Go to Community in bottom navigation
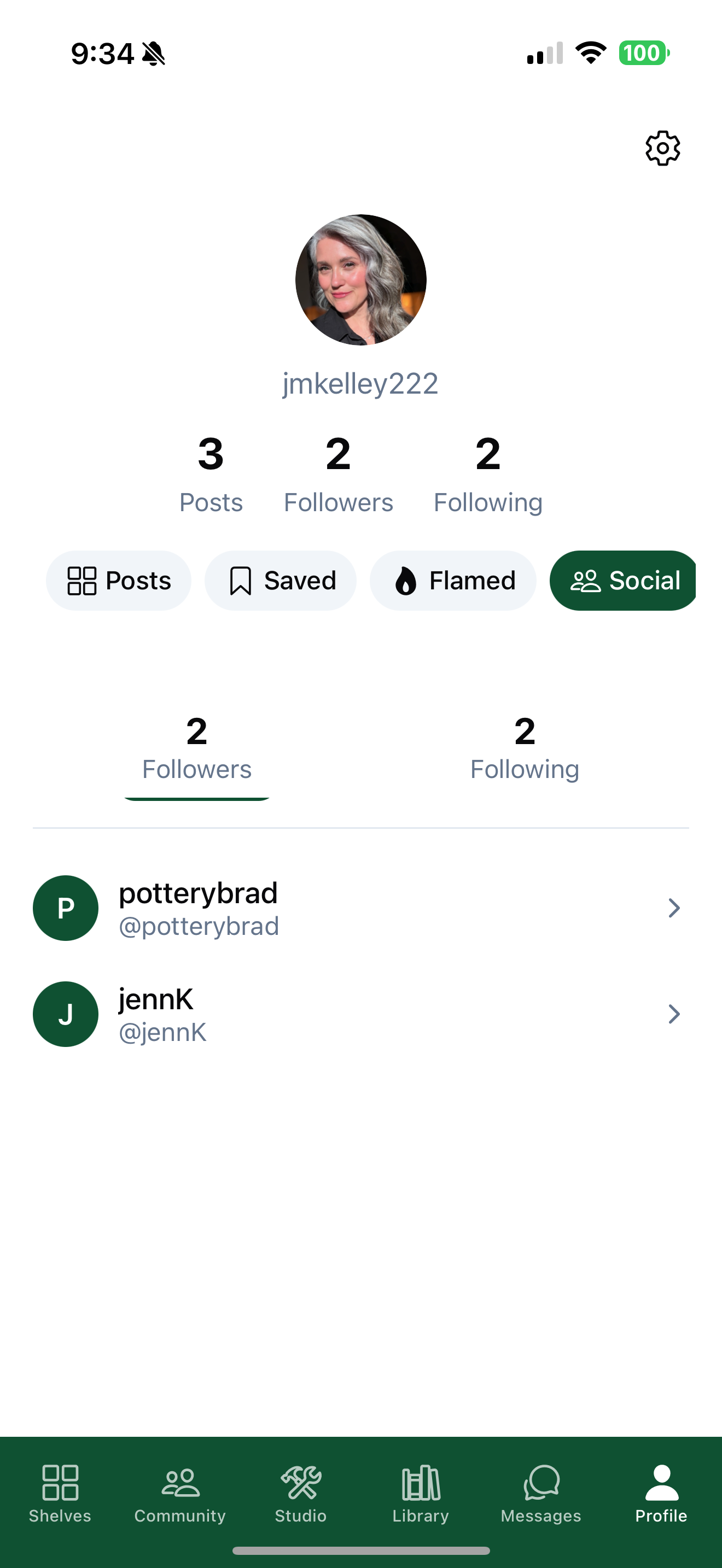The image size is (722, 1568). click(180, 1482)
